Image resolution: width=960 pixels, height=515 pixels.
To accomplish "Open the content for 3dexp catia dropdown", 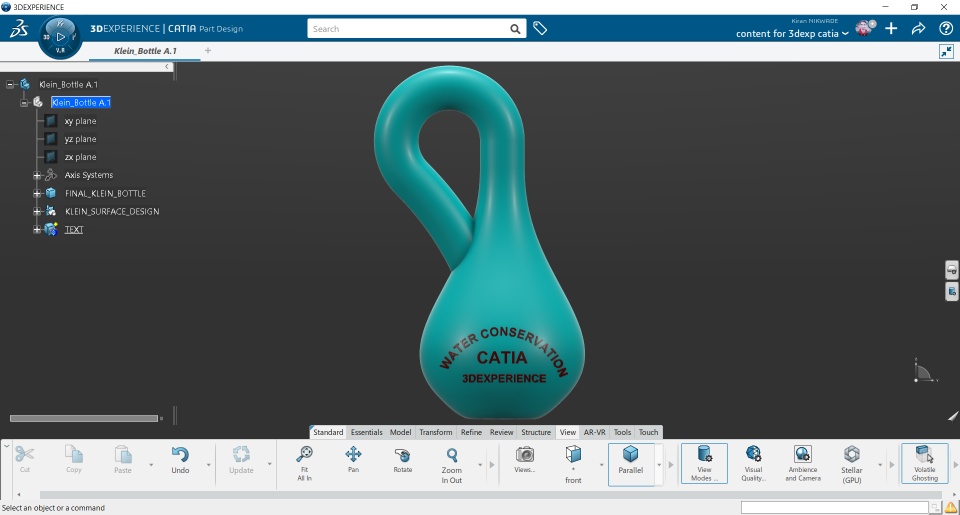I will tap(792, 34).
